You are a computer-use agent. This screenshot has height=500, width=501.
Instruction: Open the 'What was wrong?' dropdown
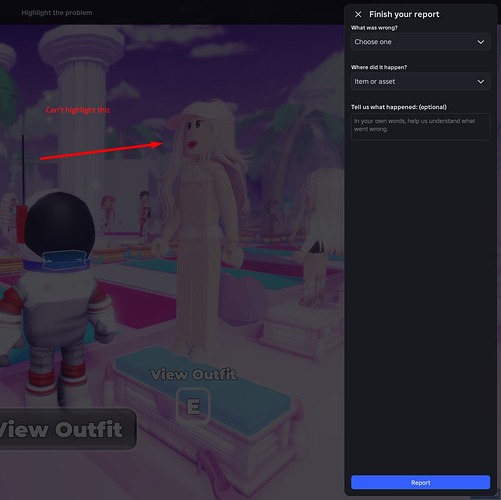click(x=420, y=42)
